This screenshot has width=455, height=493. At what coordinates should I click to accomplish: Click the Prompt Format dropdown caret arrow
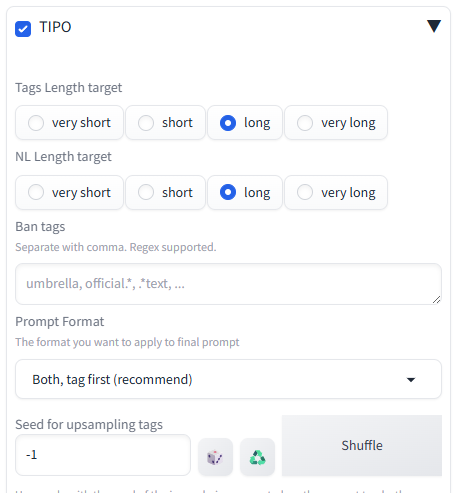pos(411,380)
